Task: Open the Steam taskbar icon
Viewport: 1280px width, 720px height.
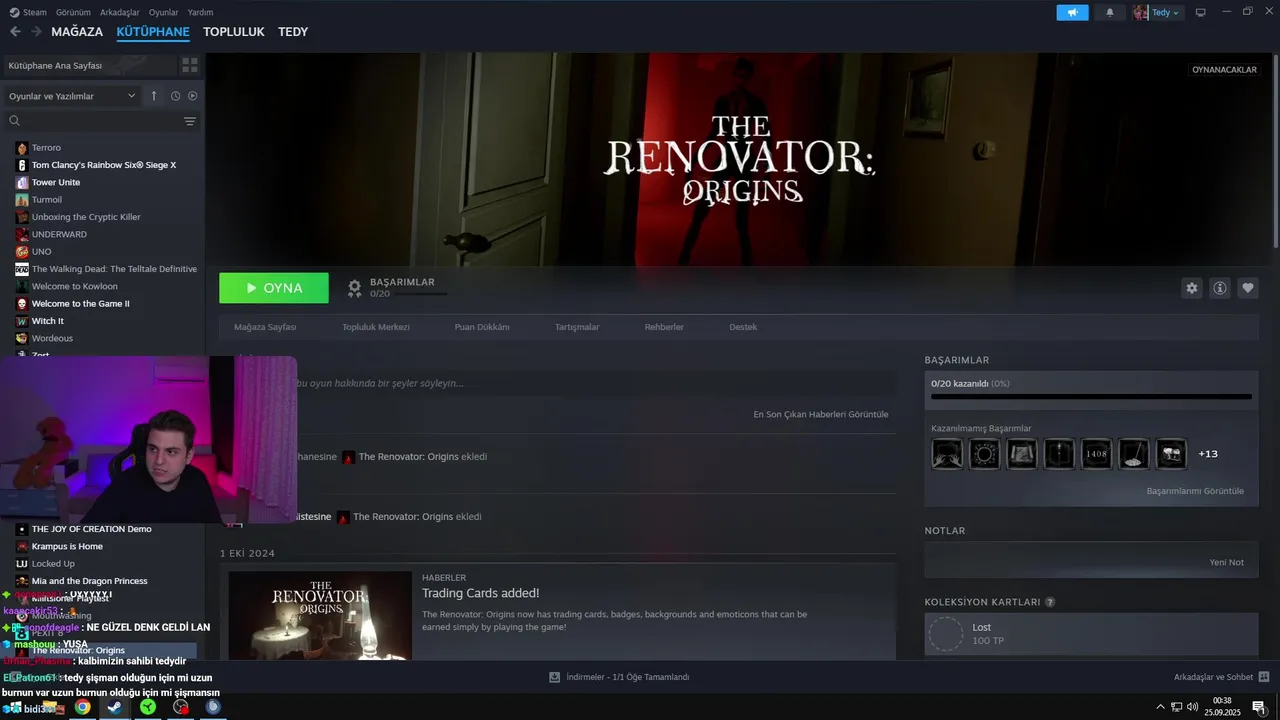Action: pyautogui.click(x=115, y=707)
